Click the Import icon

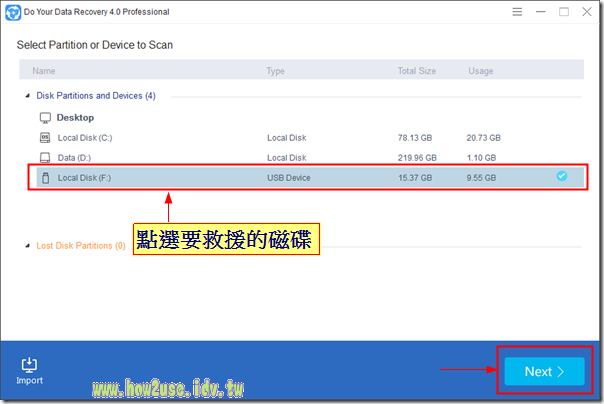click(29, 365)
